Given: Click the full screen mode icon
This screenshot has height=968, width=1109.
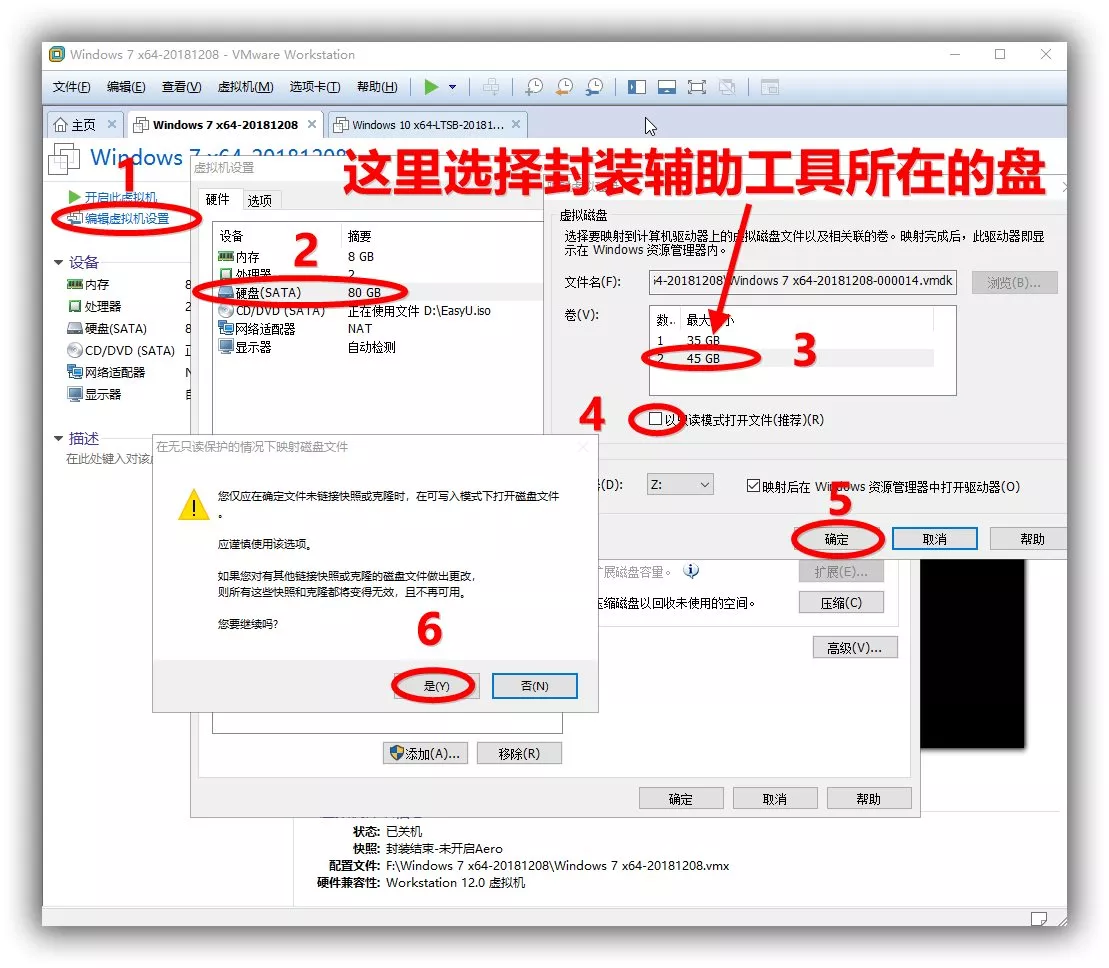Looking at the screenshot, I should 697,87.
